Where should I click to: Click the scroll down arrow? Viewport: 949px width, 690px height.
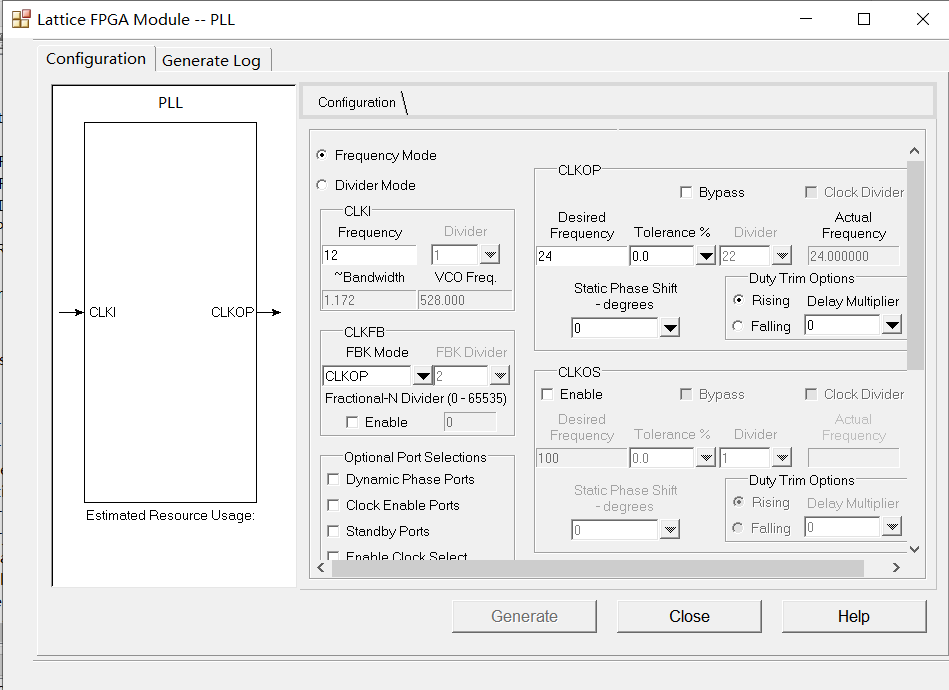[x=915, y=549]
